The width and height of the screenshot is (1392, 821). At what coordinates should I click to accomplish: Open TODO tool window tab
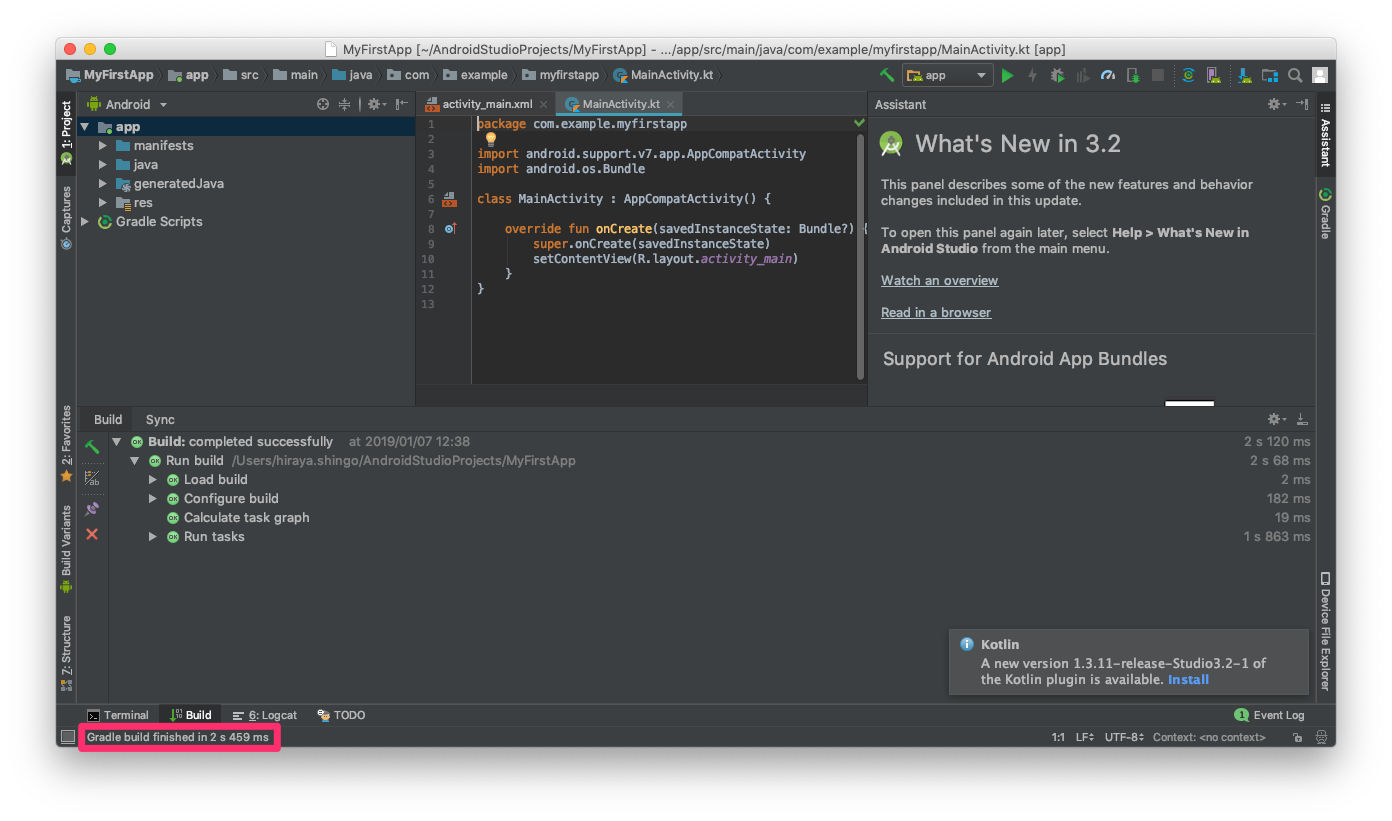coord(341,715)
